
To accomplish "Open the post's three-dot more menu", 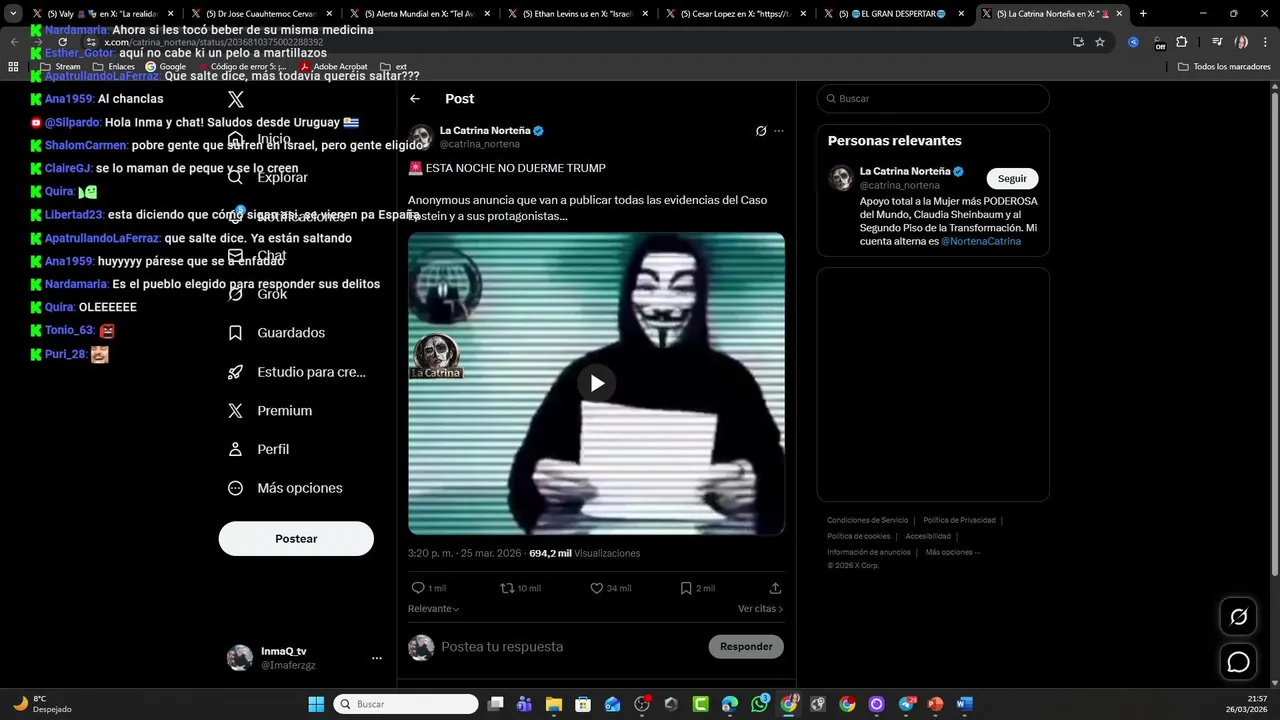I will click(x=779, y=131).
